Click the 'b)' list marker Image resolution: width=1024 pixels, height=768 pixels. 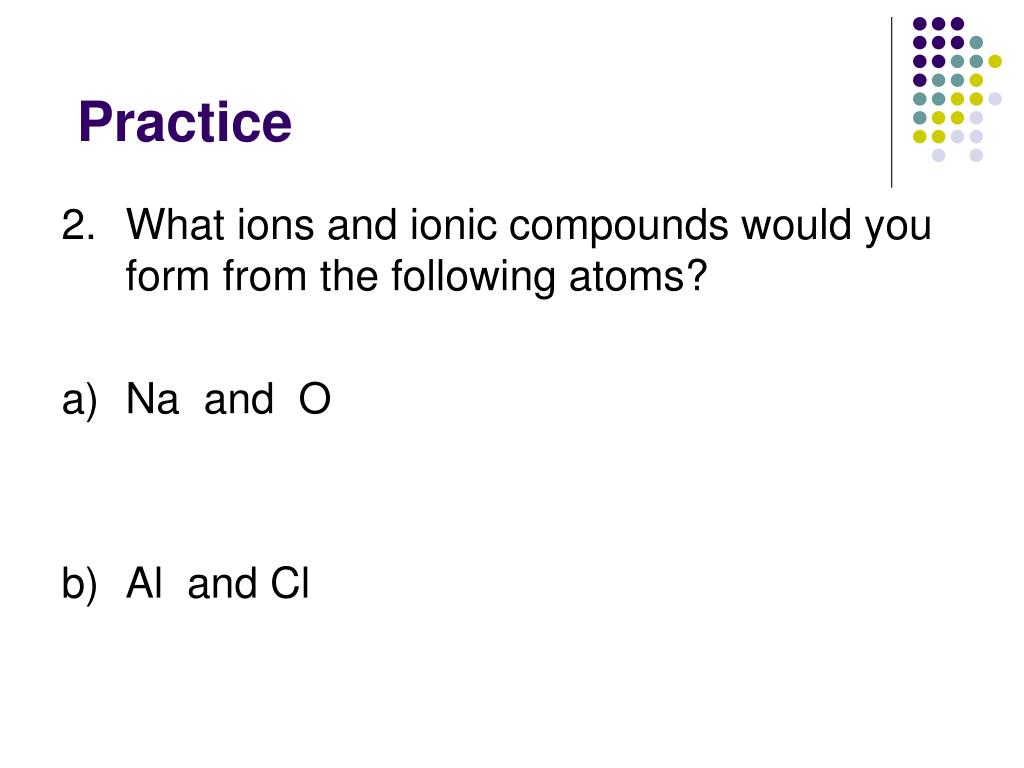pyautogui.click(x=79, y=583)
